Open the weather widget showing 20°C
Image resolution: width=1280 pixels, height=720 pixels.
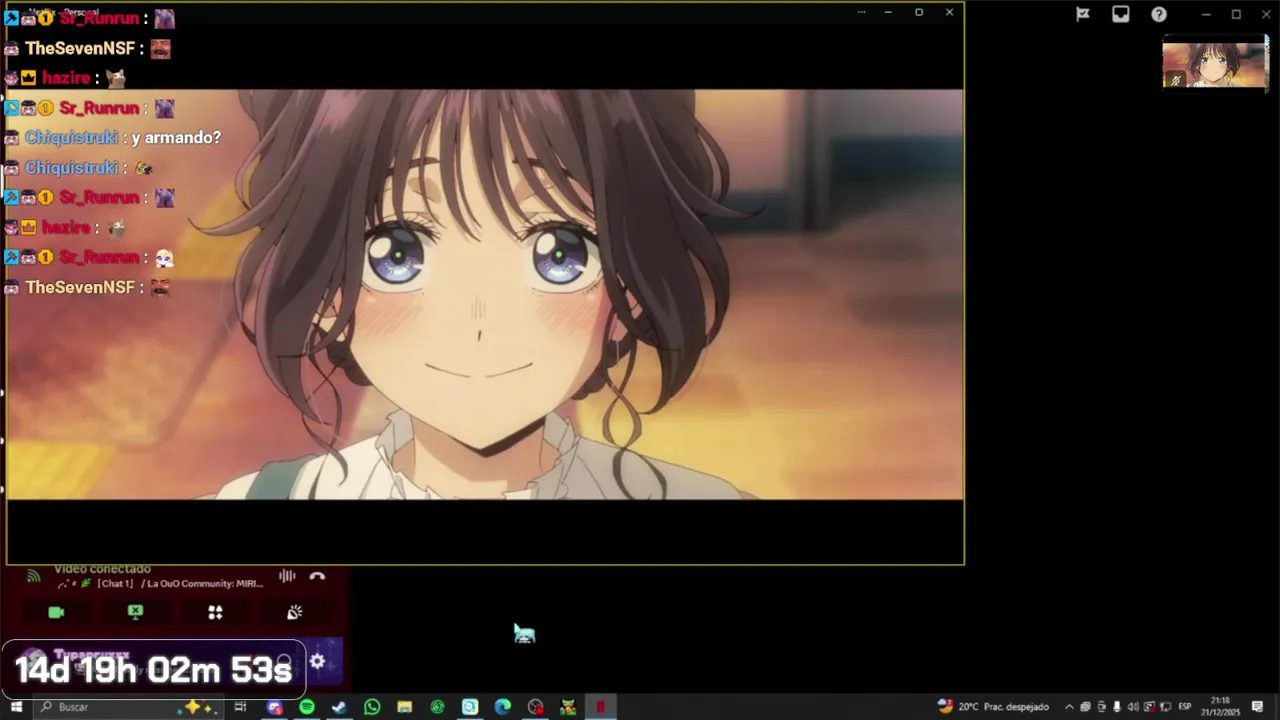(992, 707)
